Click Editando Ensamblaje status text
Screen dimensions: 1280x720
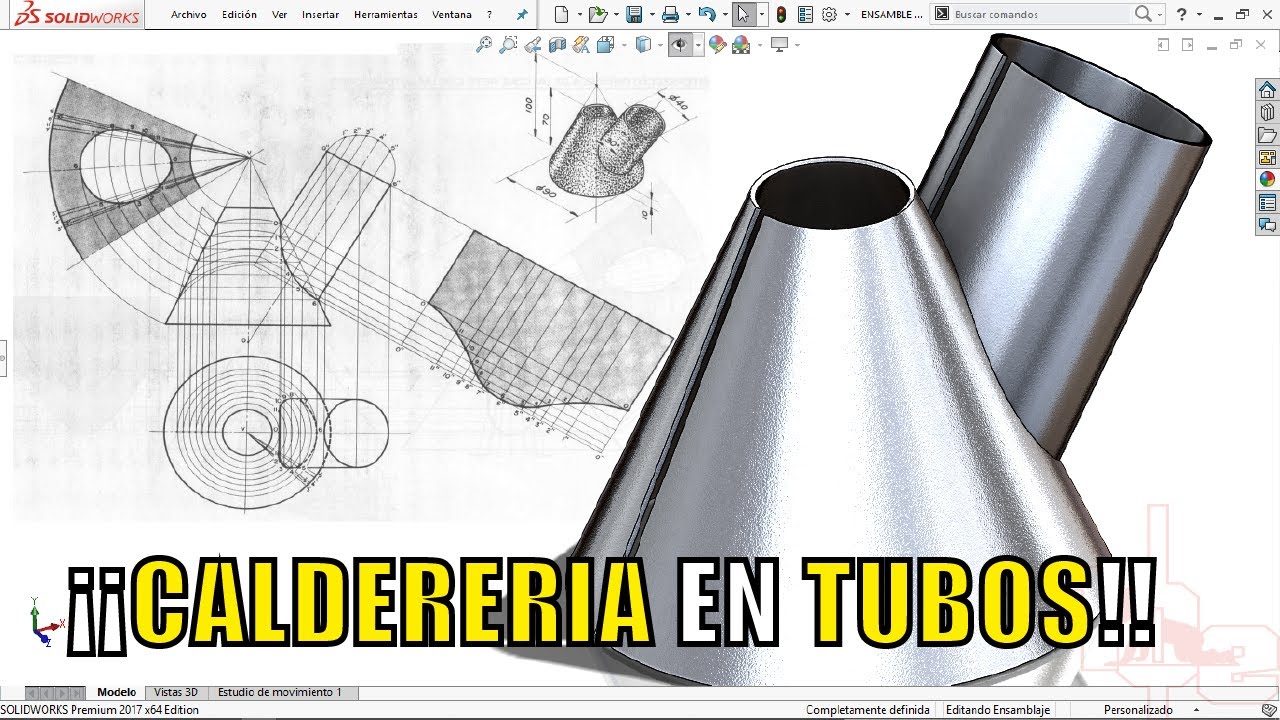click(x=998, y=710)
